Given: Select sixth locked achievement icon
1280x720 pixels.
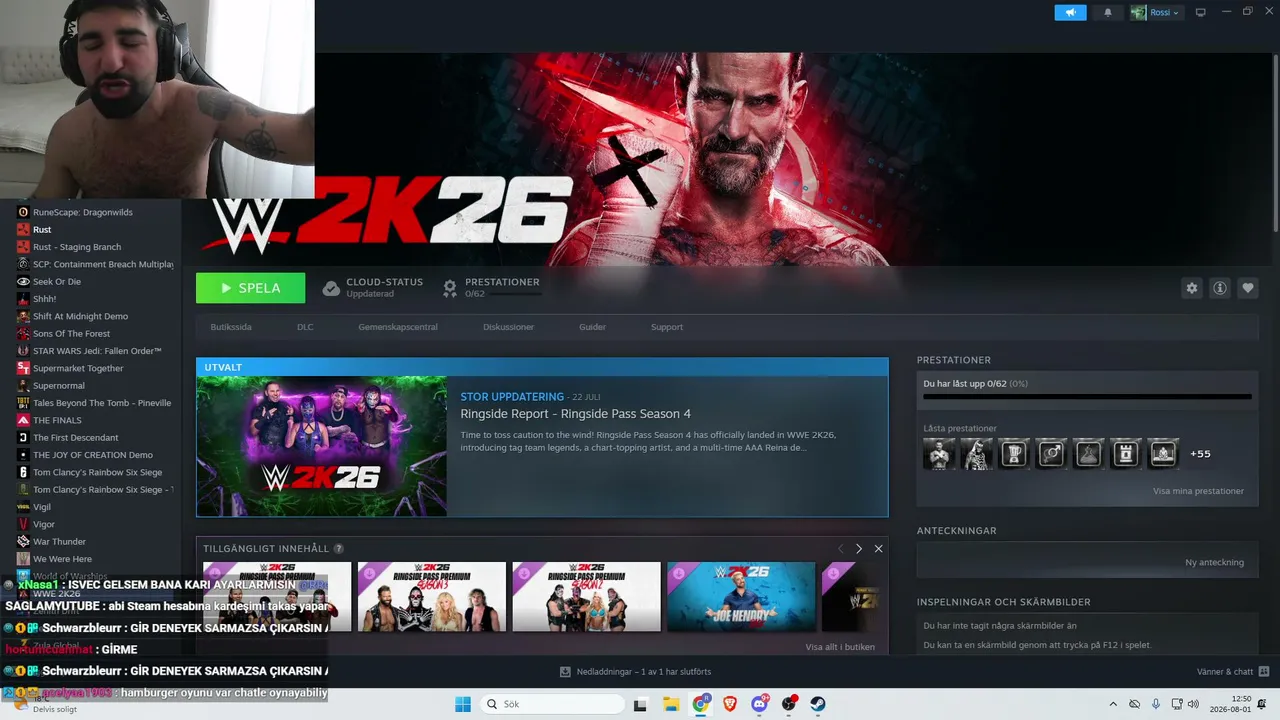Looking at the screenshot, I should [1126, 454].
